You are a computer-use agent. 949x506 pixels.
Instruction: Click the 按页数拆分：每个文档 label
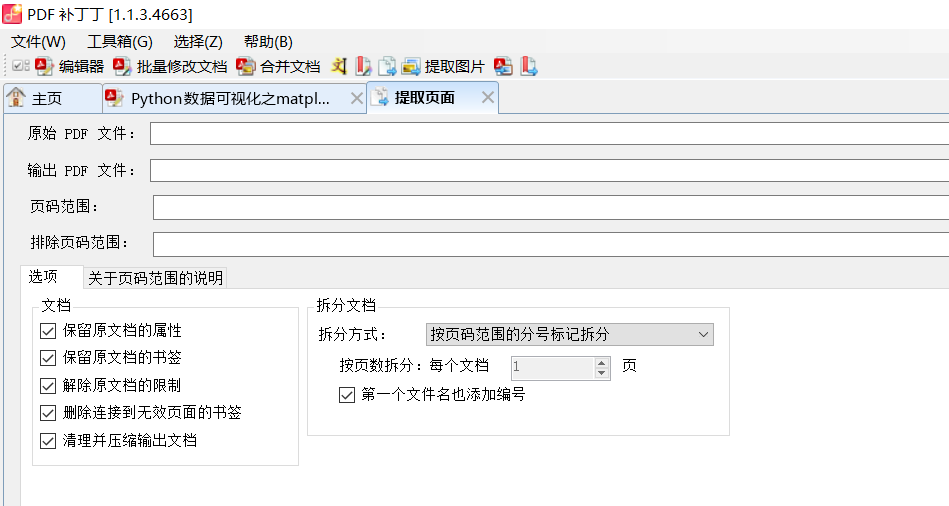click(x=414, y=366)
